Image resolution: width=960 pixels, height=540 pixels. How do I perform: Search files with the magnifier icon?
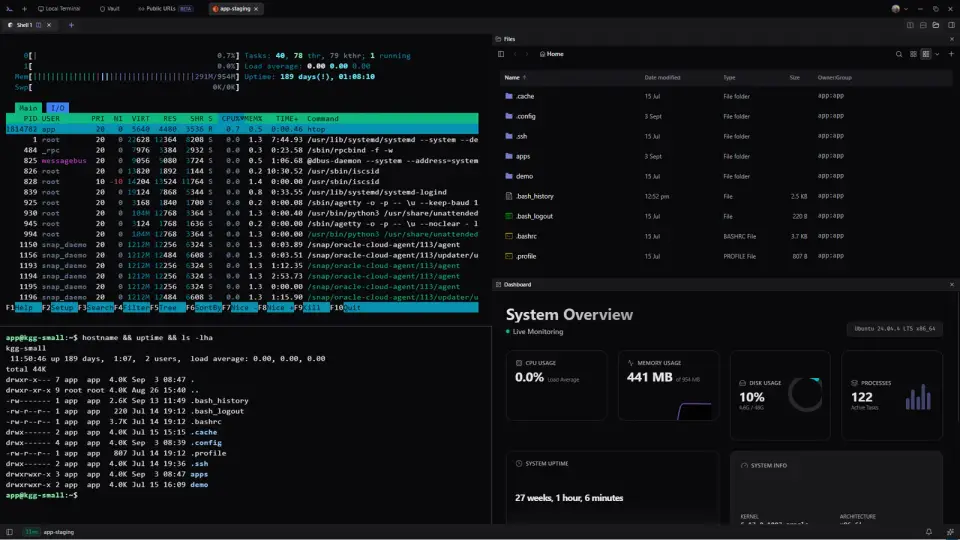(x=899, y=54)
